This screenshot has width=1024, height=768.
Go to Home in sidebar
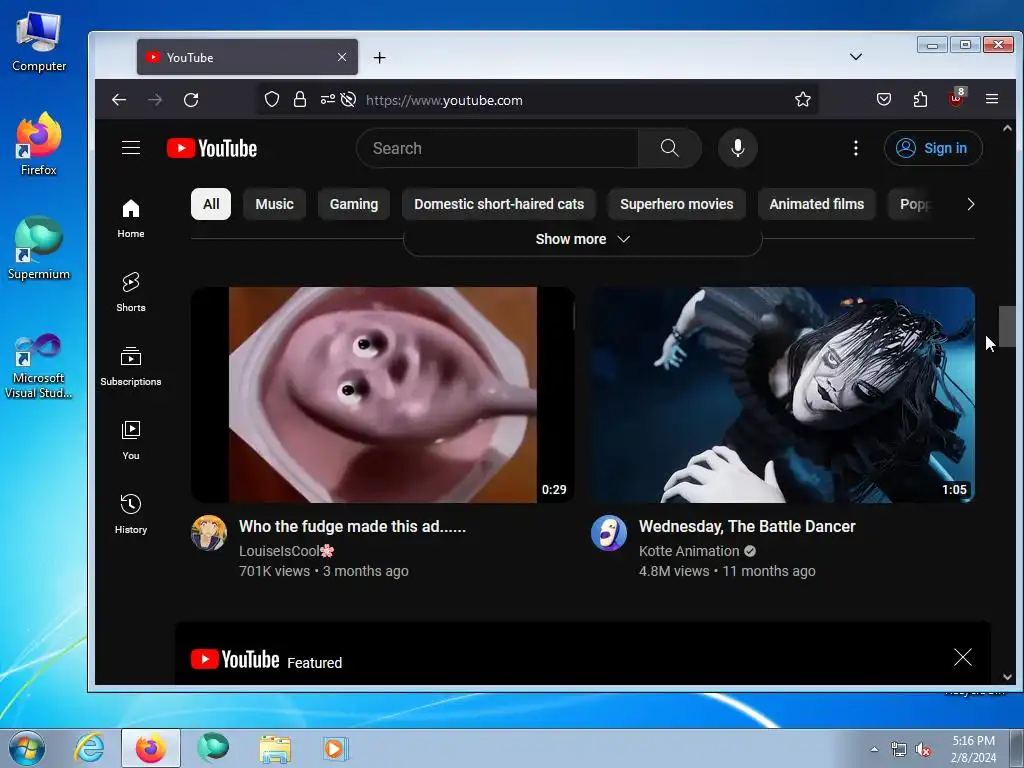pos(131,219)
